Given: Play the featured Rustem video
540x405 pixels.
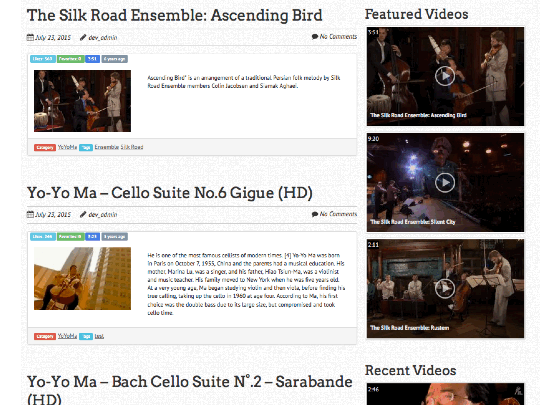Looking at the screenshot, I should click(x=445, y=288).
